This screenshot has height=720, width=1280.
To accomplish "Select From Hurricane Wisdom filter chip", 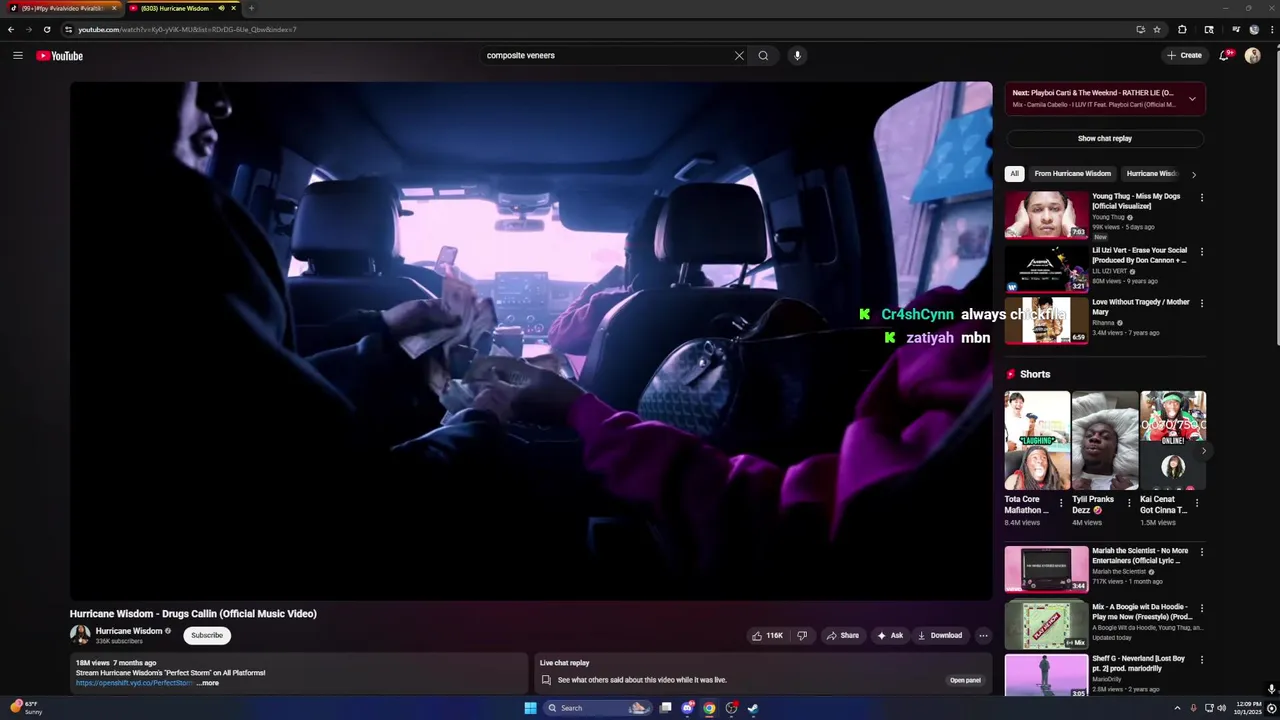I will point(1072,173).
